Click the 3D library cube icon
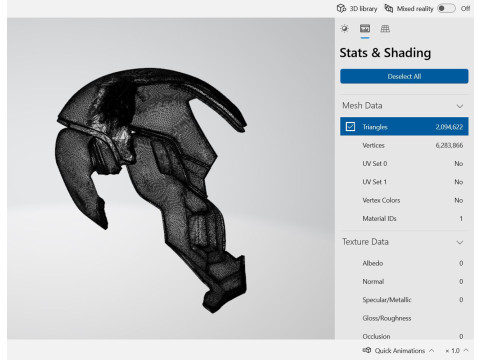Image resolution: width=480 pixels, height=360 pixels. [x=341, y=8]
